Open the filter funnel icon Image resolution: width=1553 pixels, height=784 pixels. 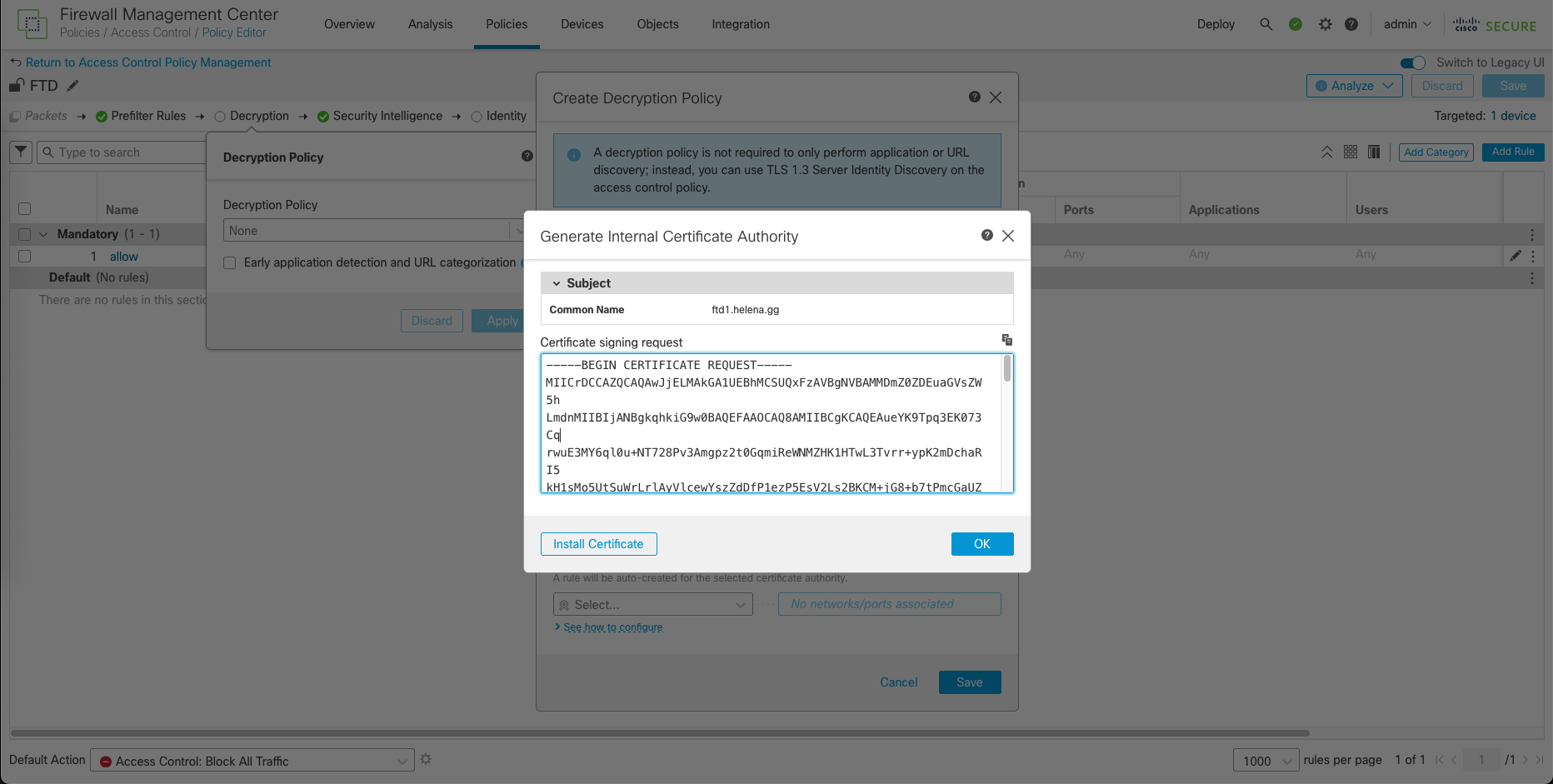pos(22,152)
